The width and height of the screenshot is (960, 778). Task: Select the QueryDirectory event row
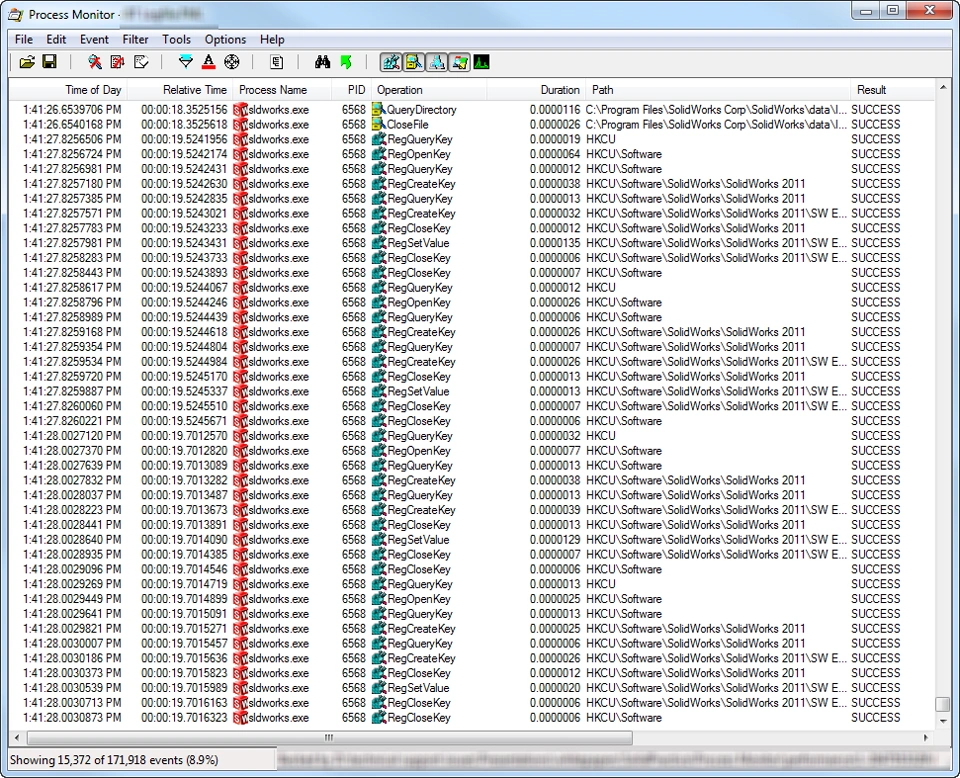pos(471,110)
